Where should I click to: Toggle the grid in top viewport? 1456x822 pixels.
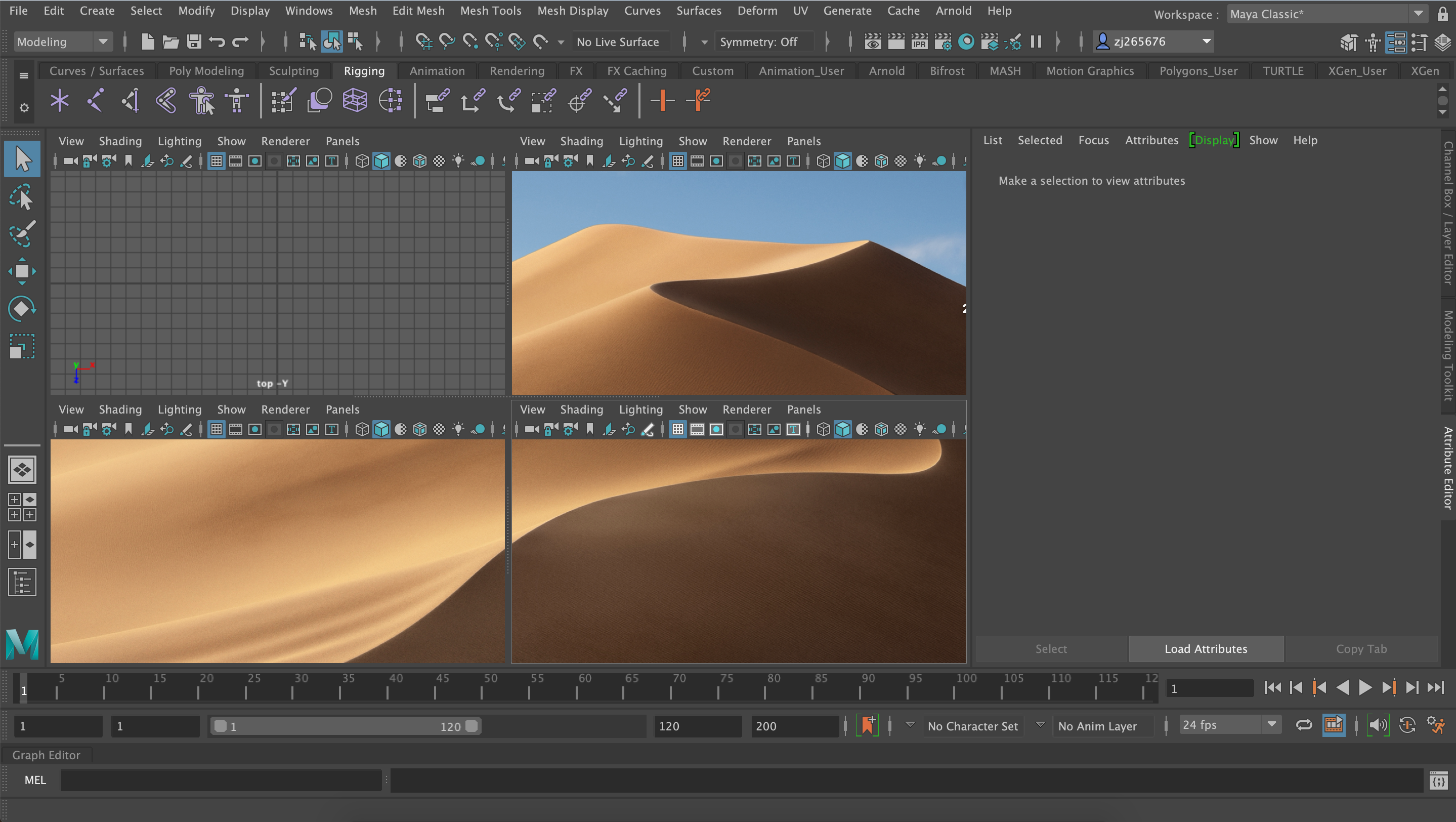[217, 161]
